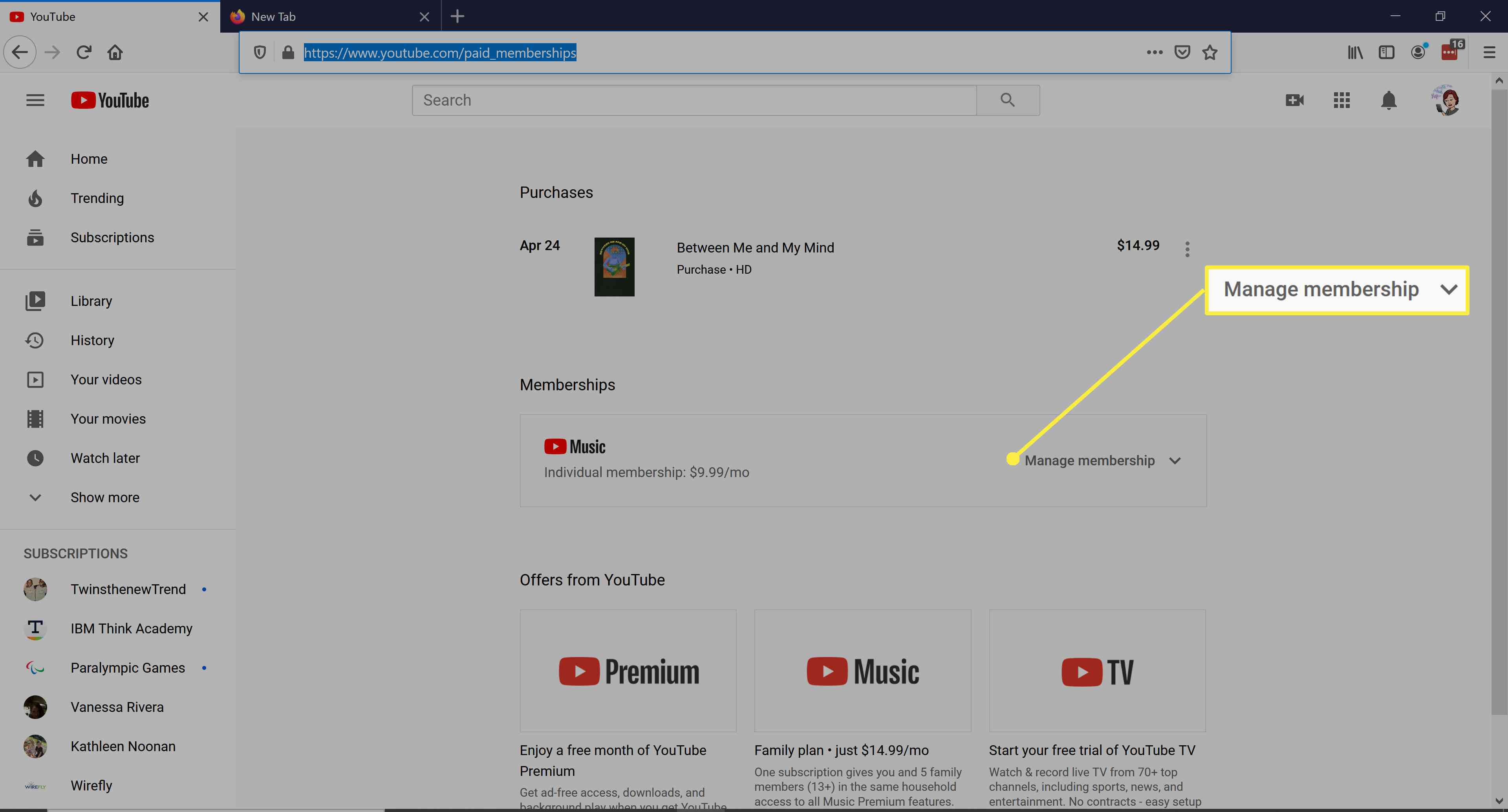Click the create video camera icon
This screenshot has height=812, width=1508.
[1293, 100]
